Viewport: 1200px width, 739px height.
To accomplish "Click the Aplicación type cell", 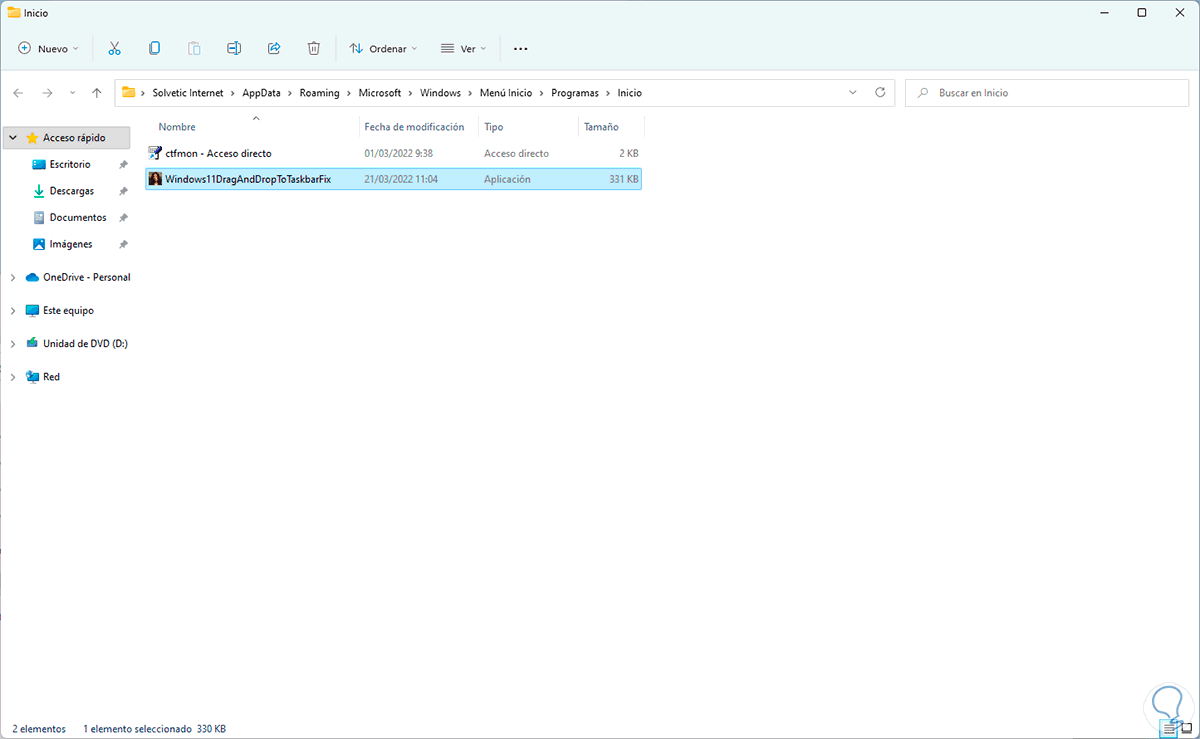I will tap(507, 179).
